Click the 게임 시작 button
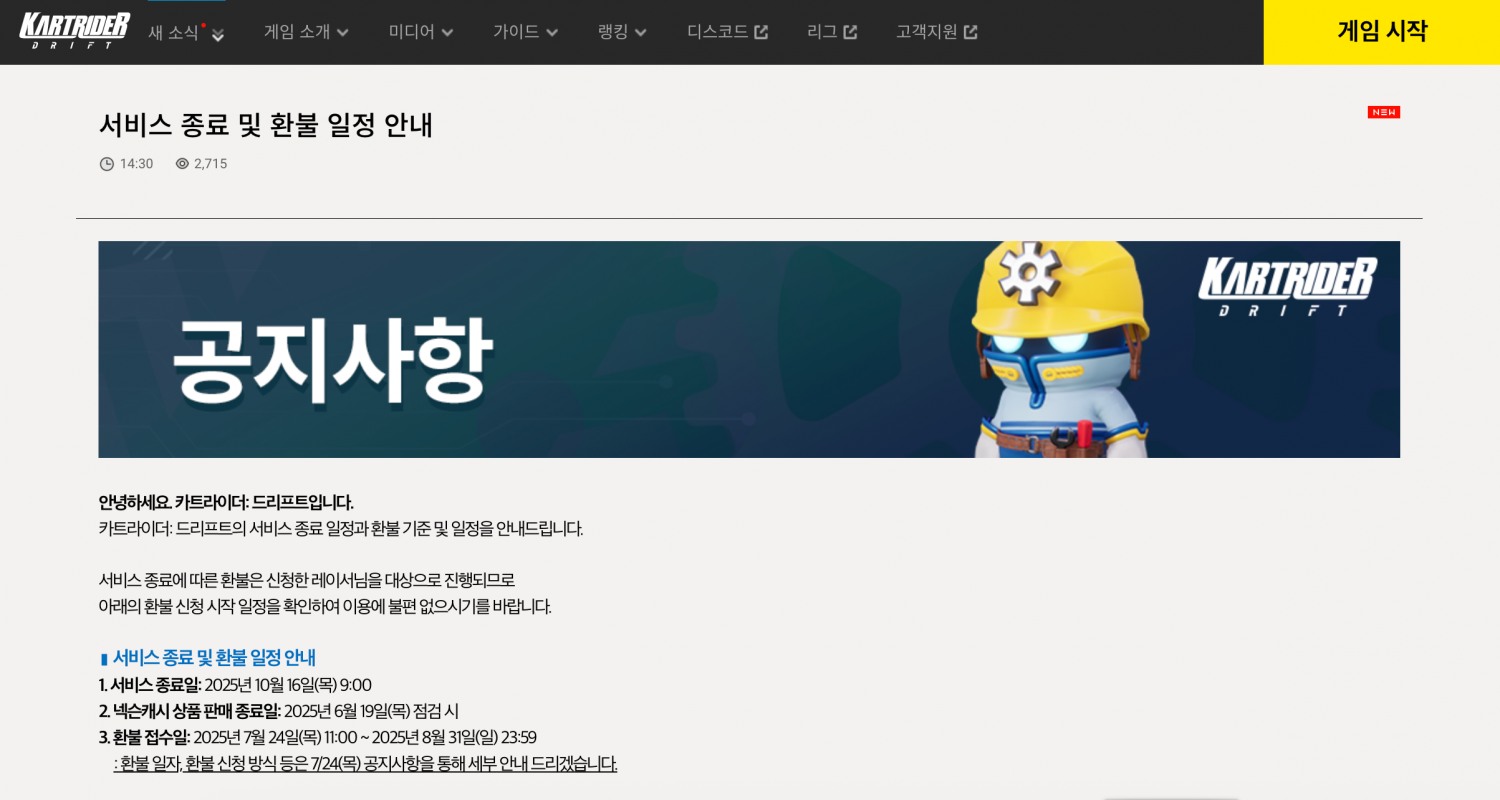This screenshot has height=800, width=1500. pyautogui.click(x=1383, y=31)
